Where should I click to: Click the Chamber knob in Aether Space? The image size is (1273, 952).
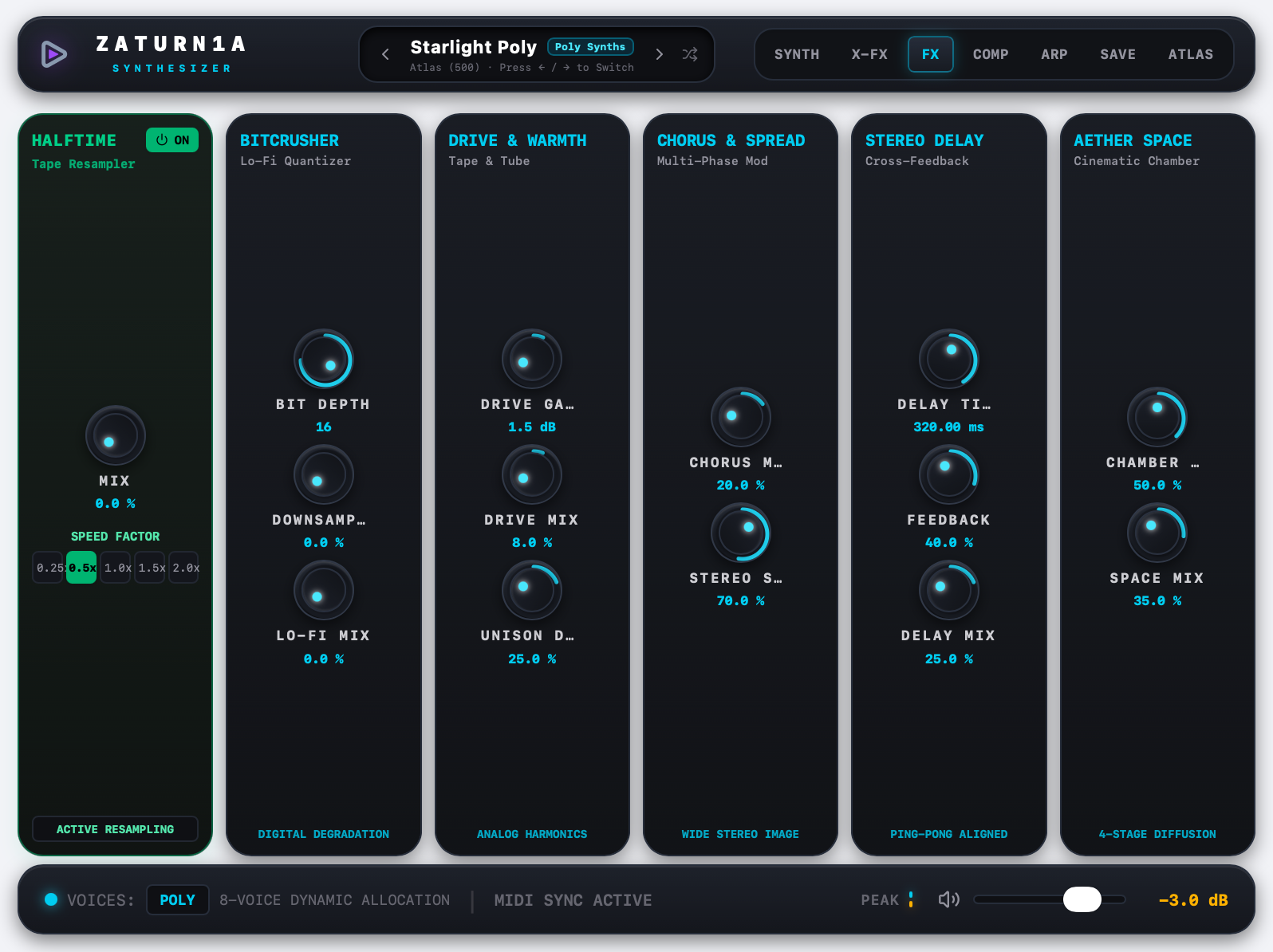pos(1157,417)
